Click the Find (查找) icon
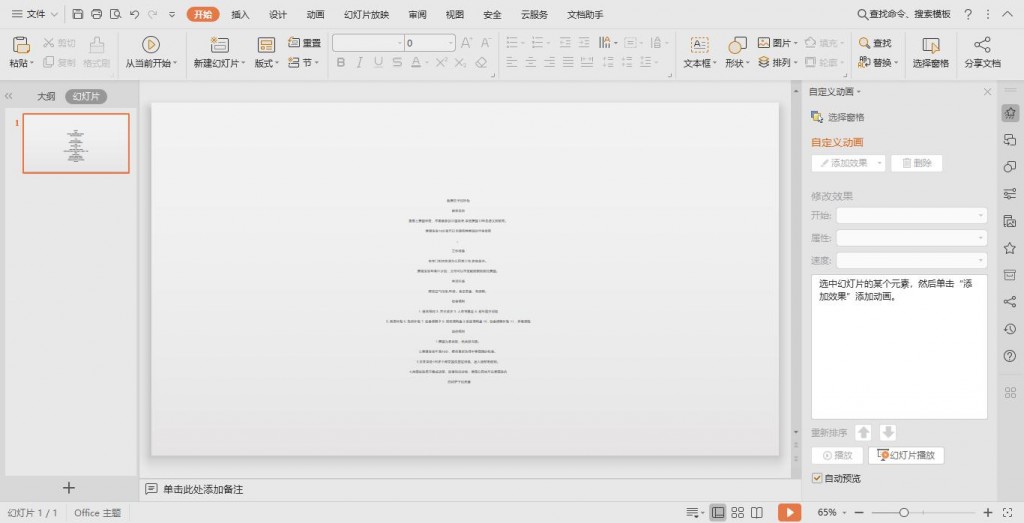Screen dimensions: 1024x523 point(864,42)
